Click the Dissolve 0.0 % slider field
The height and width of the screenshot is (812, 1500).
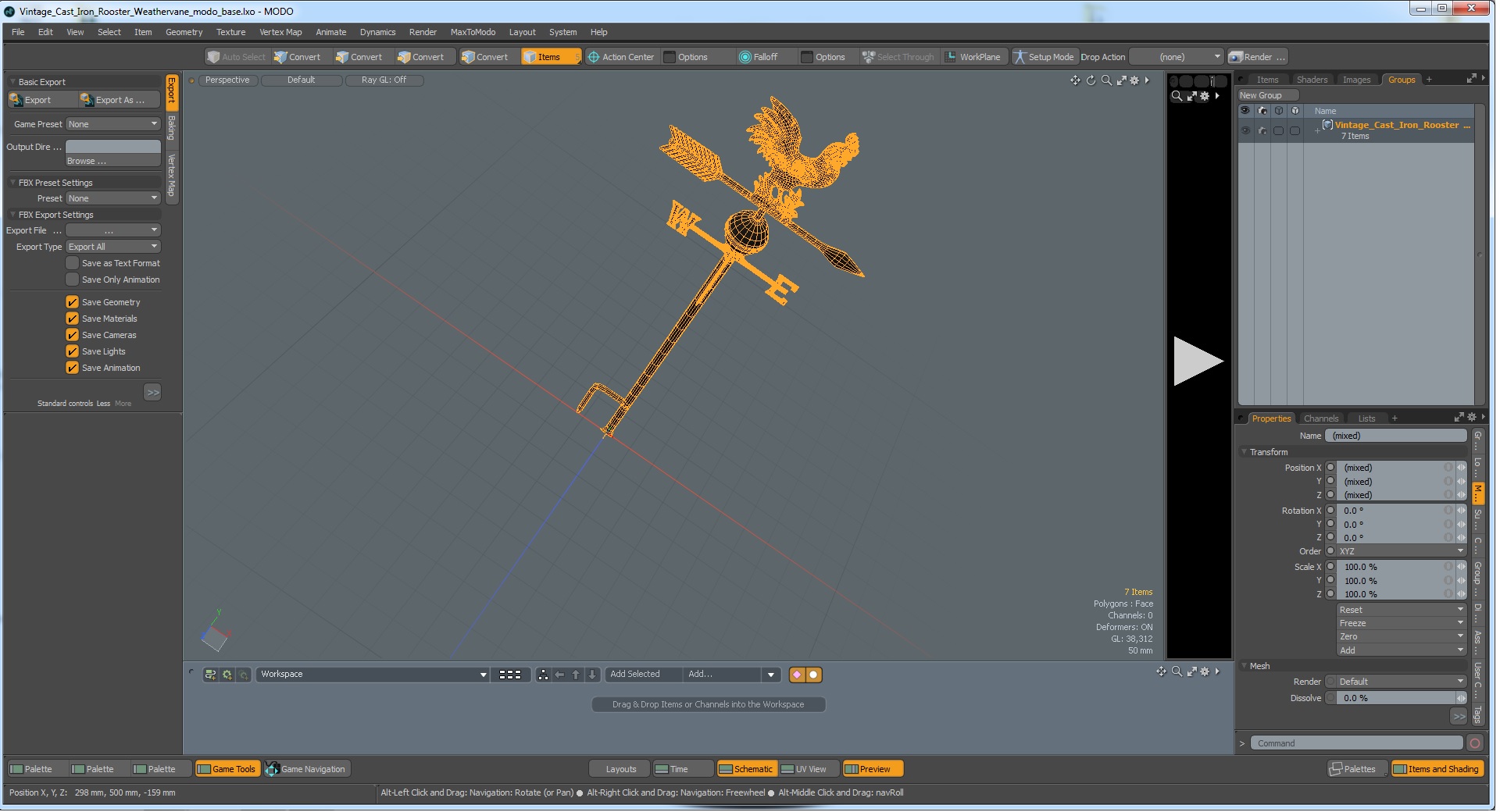coord(1396,698)
